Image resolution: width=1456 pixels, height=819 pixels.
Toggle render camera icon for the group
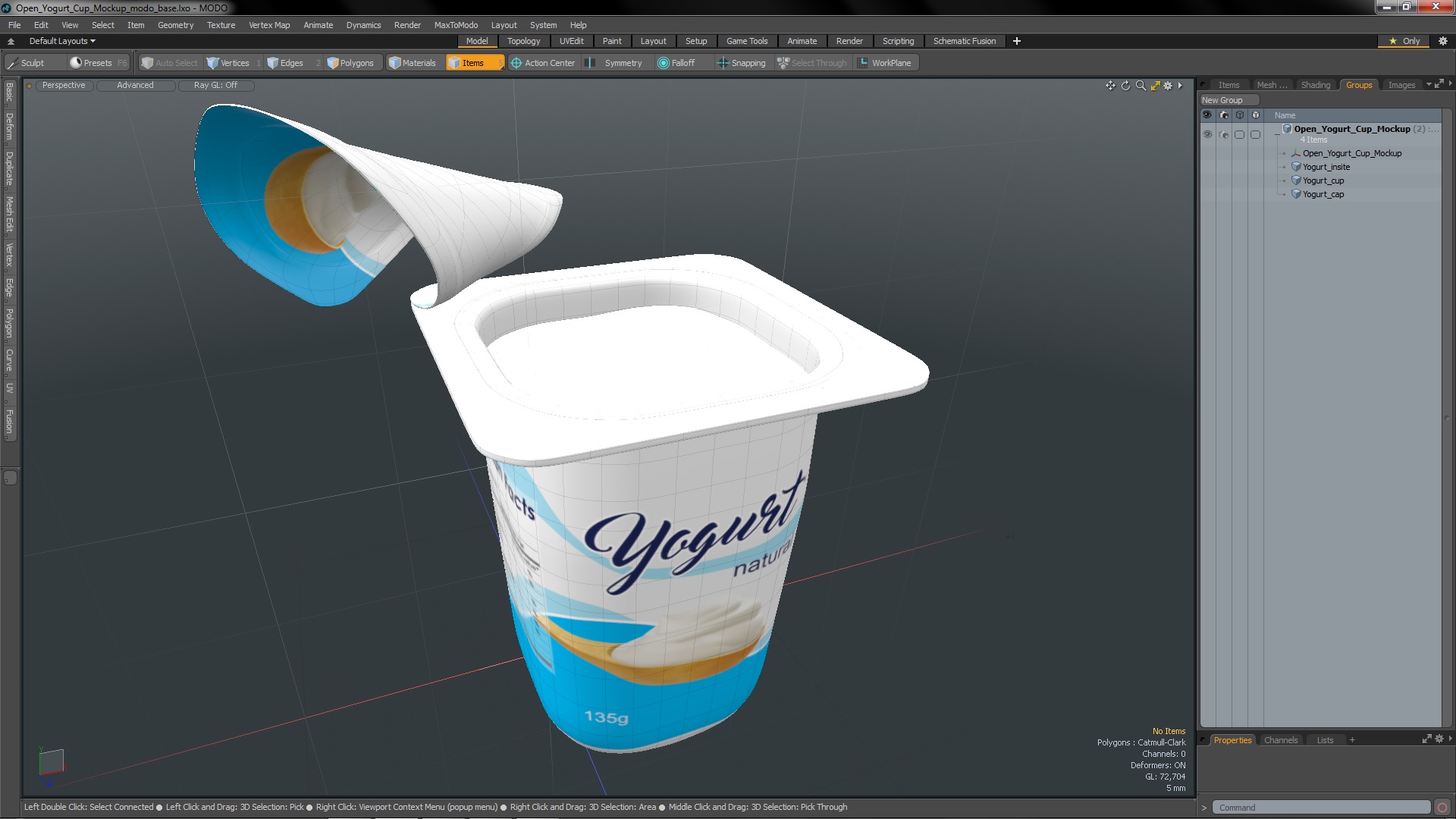[1223, 134]
